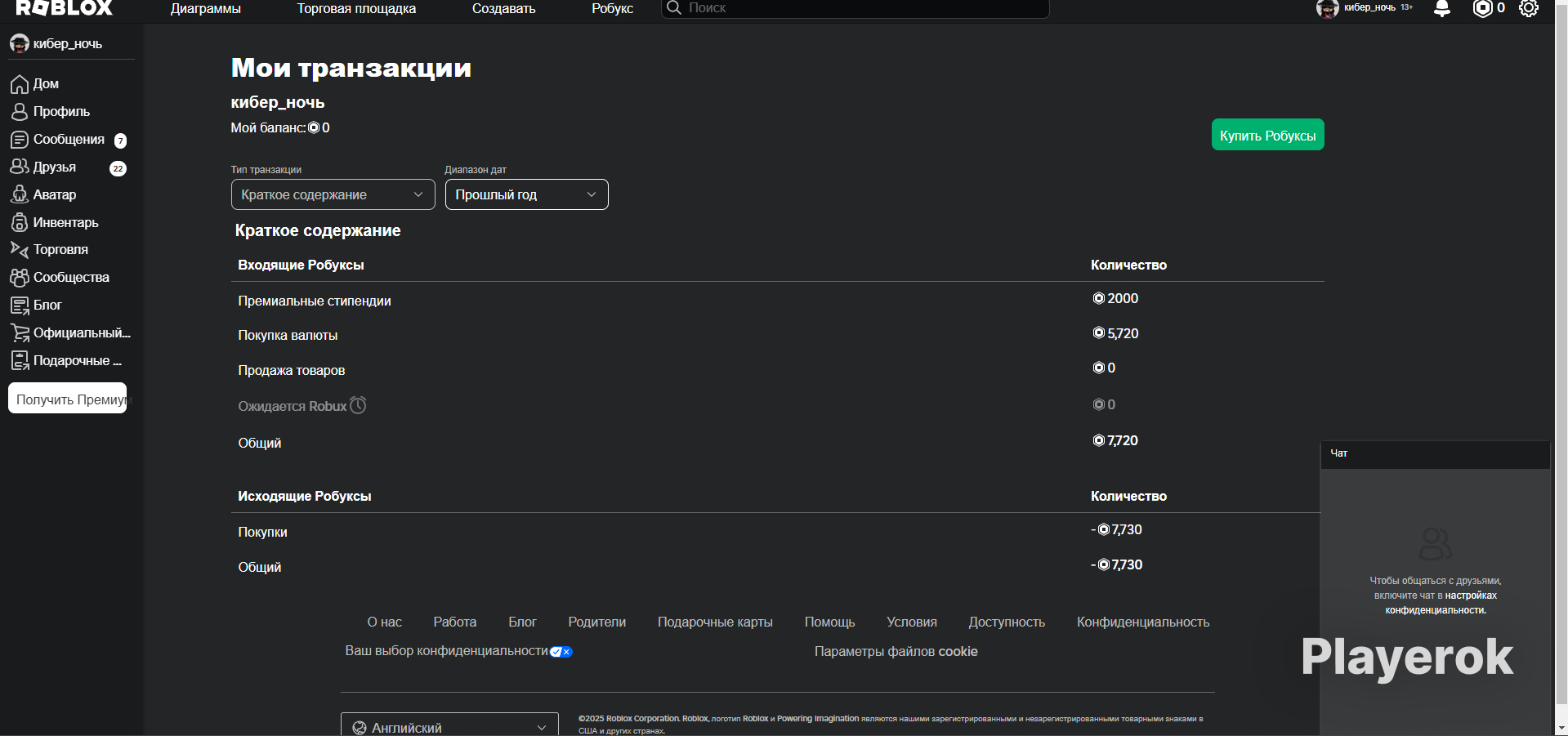The width and height of the screenshot is (1568, 736).
Task: Open the Официальный store cart icon
Action: [20, 332]
